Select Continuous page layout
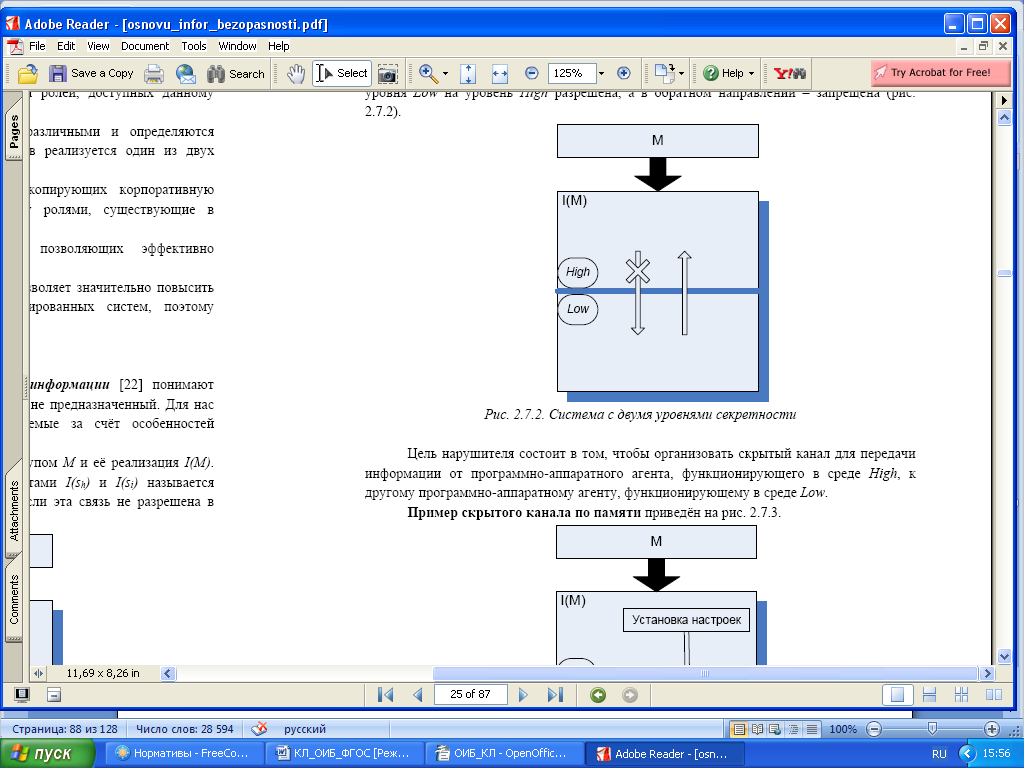The image size is (1024, 768). (929, 695)
